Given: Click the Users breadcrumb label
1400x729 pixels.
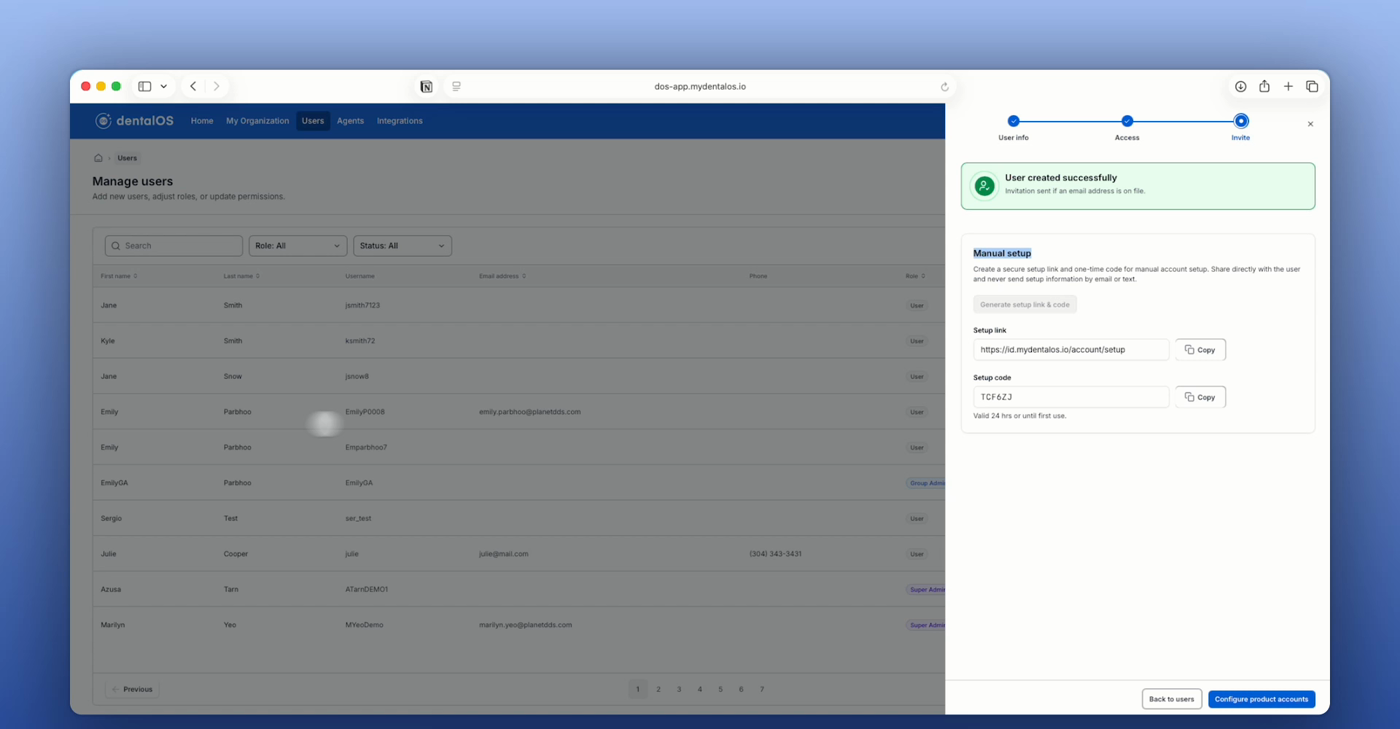Looking at the screenshot, I should coord(127,158).
